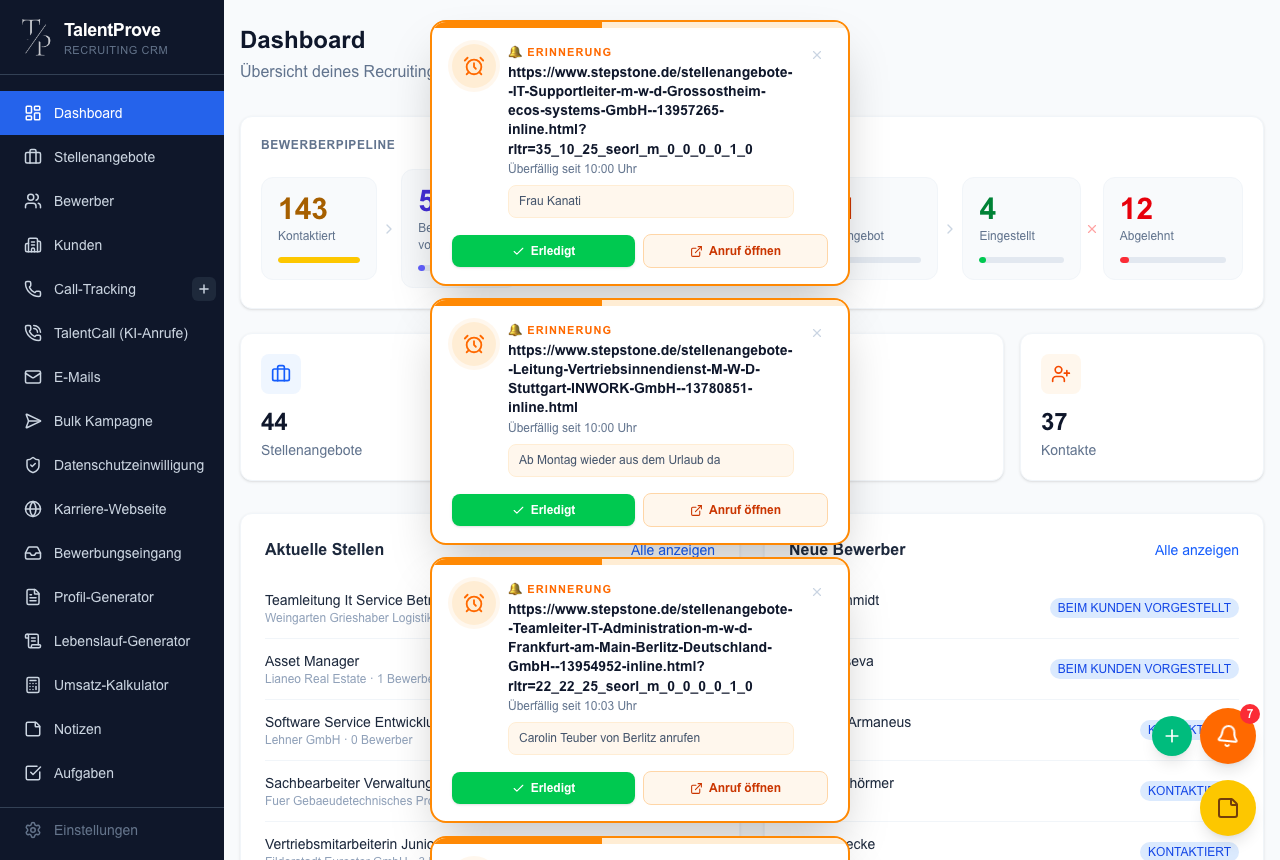Click the plus icon beside Call-Tracking
1280x860 pixels.
(204, 289)
